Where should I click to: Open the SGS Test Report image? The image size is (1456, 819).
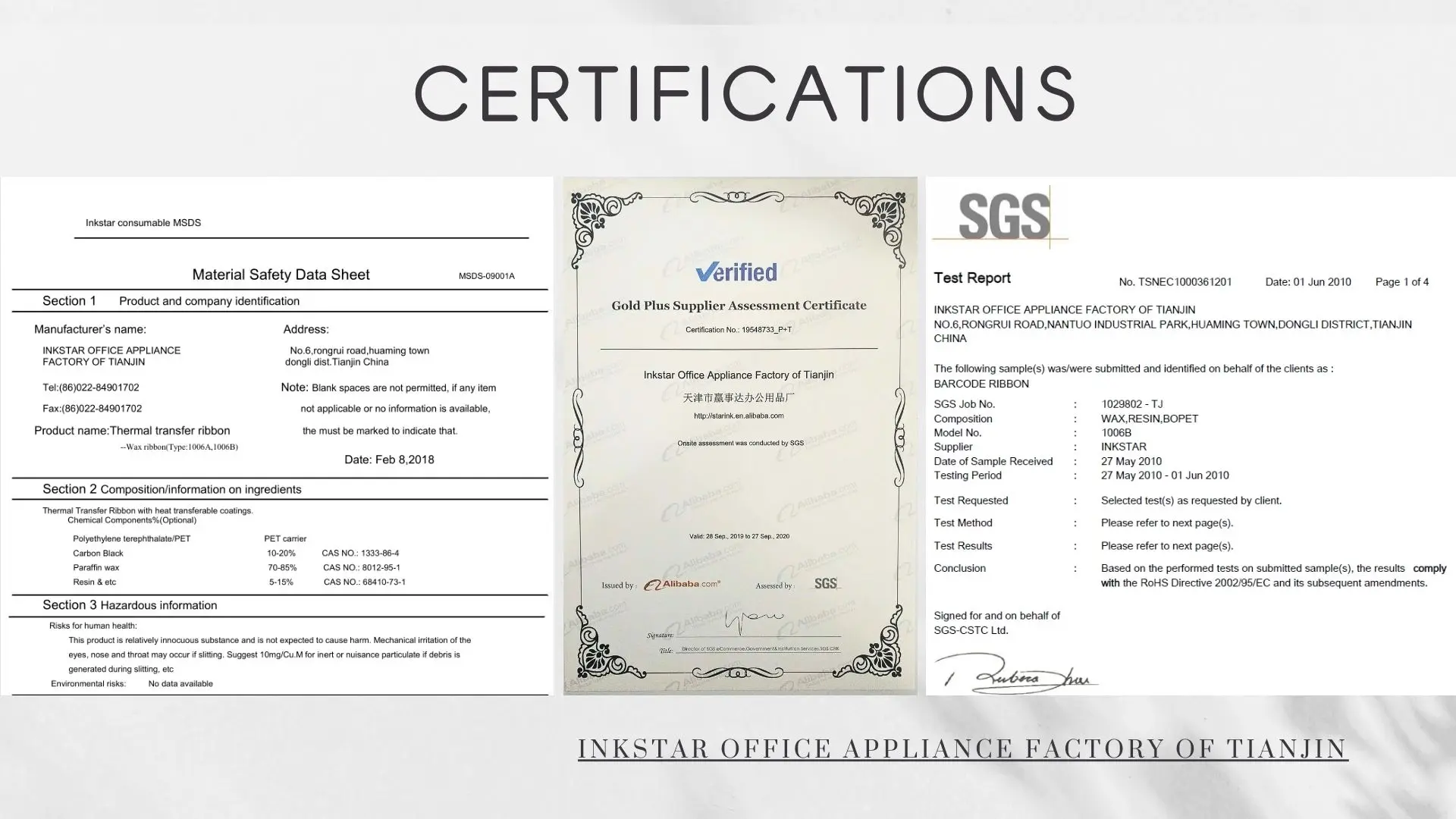click(1190, 436)
